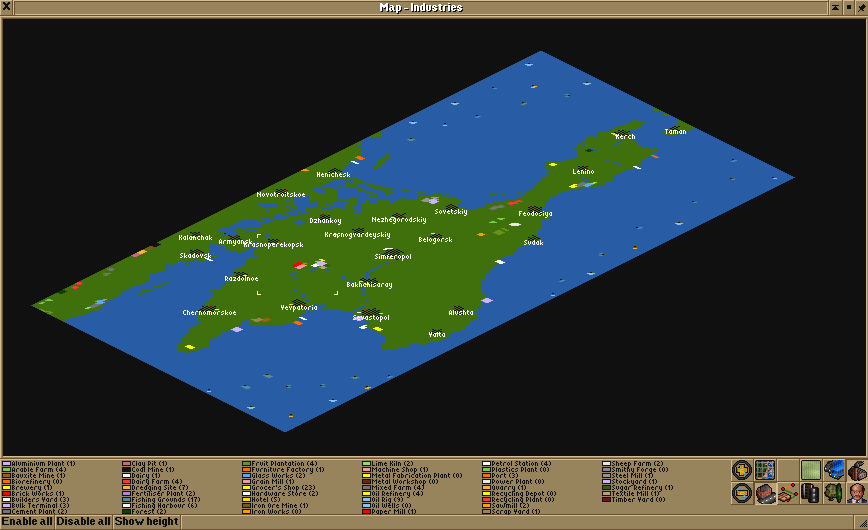Screen dimensions: 868x530
Task: Toggle Sawmill (2) legend entry
Action: [506, 506]
